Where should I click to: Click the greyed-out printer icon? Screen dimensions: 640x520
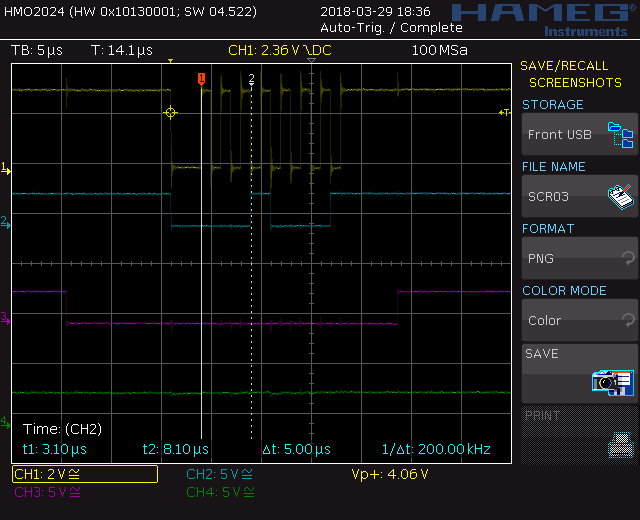(621, 445)
